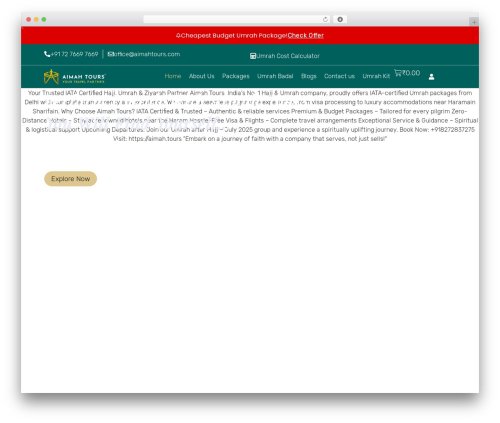Open a new tab with plus button
This screenshot has width=500, height=423.
[x=474, y=22]
